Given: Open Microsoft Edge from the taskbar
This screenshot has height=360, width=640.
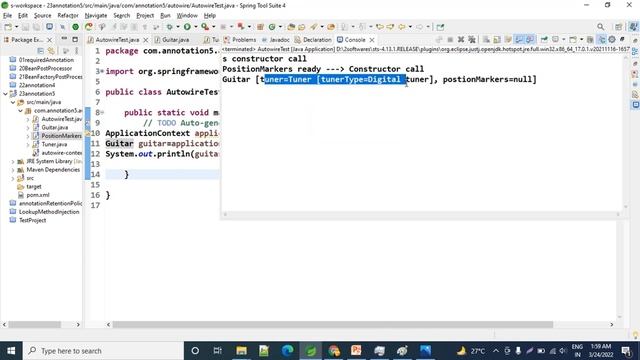Looking at the screenshot, I should 287,351.
